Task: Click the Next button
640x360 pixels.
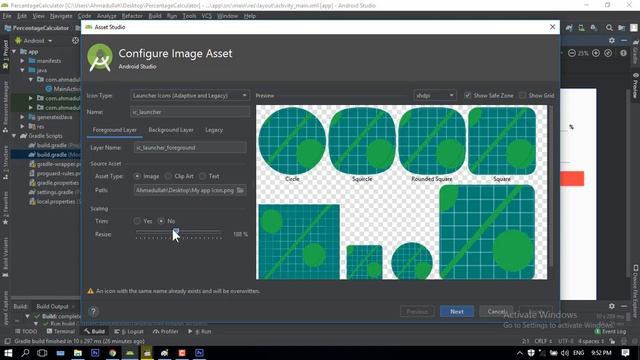Action: coord(457,311)
